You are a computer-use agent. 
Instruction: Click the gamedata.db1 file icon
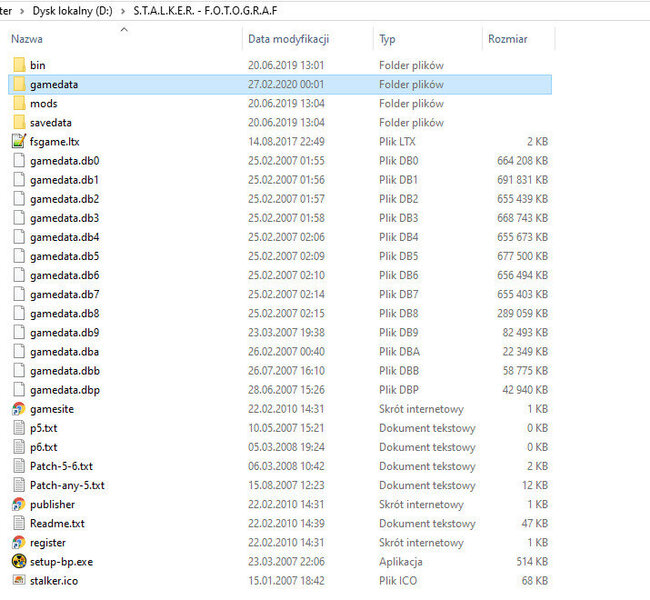point(19,180)
